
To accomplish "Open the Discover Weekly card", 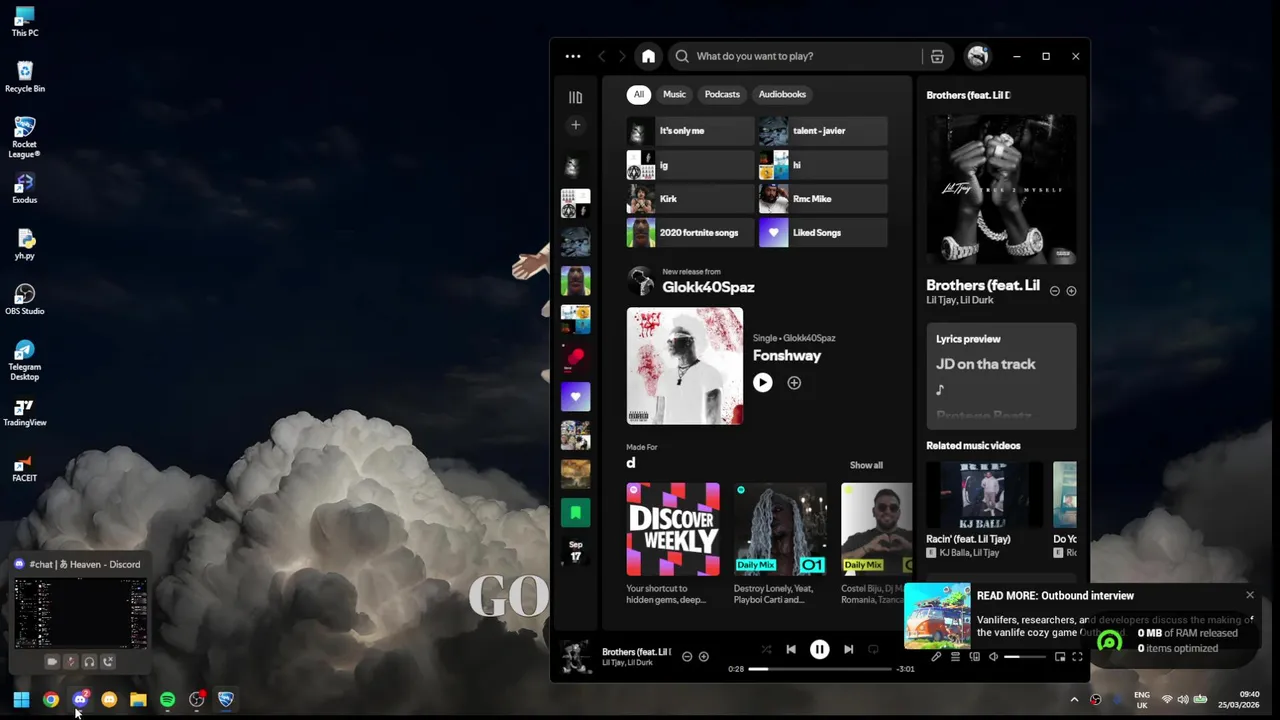I will (x=673, y=544).
